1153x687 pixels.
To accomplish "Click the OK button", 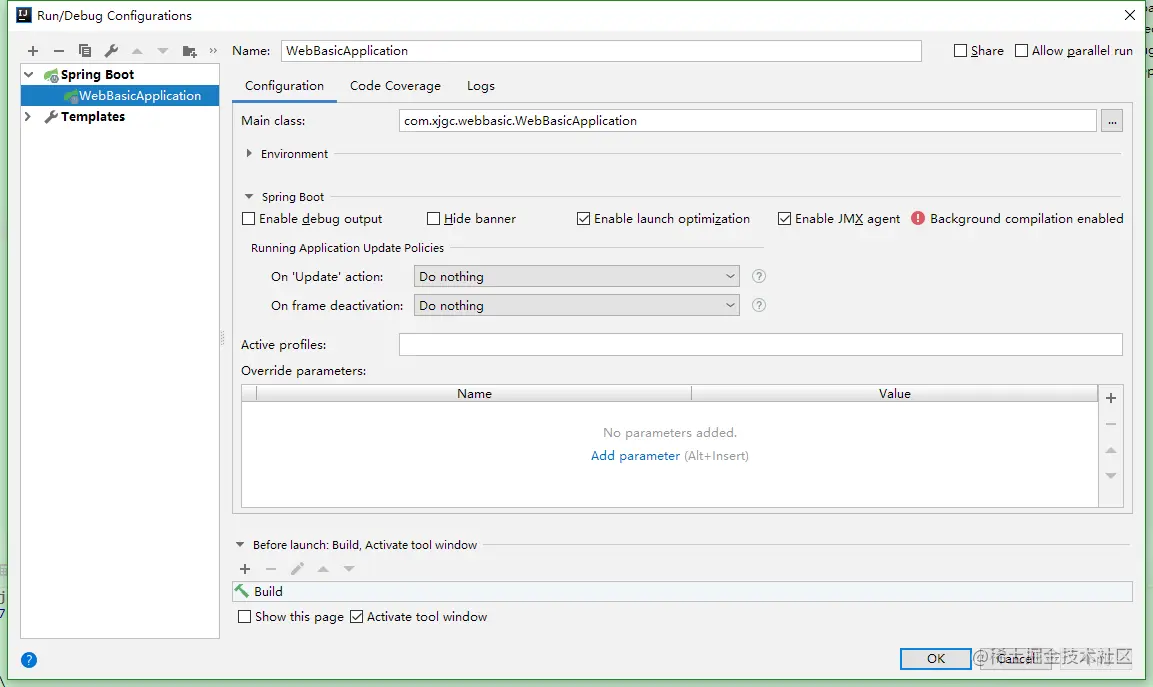I will point(935,658).
